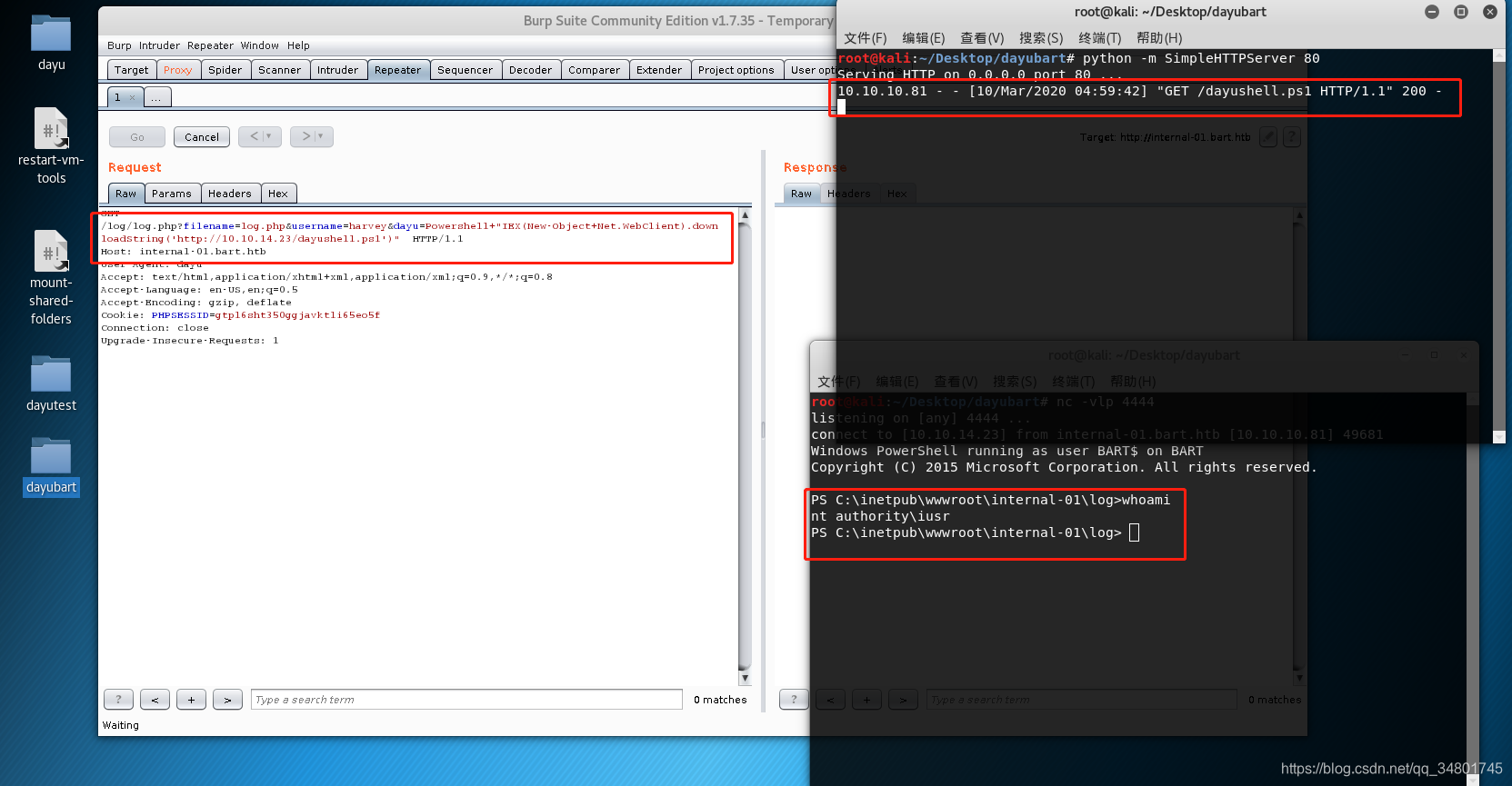Image resolution: width=1512 pixels, height=786 pixels.
Task: Open the Repeater menu in menu bar
Action: pos(210,45)
